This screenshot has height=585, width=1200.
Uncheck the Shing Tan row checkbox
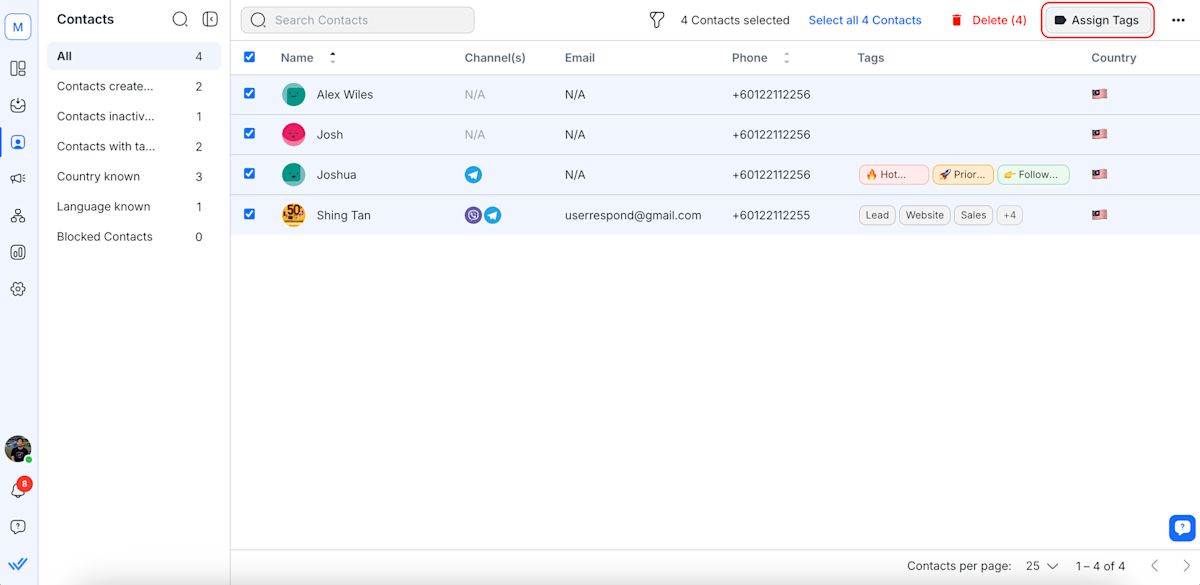[x=250, y=214]
